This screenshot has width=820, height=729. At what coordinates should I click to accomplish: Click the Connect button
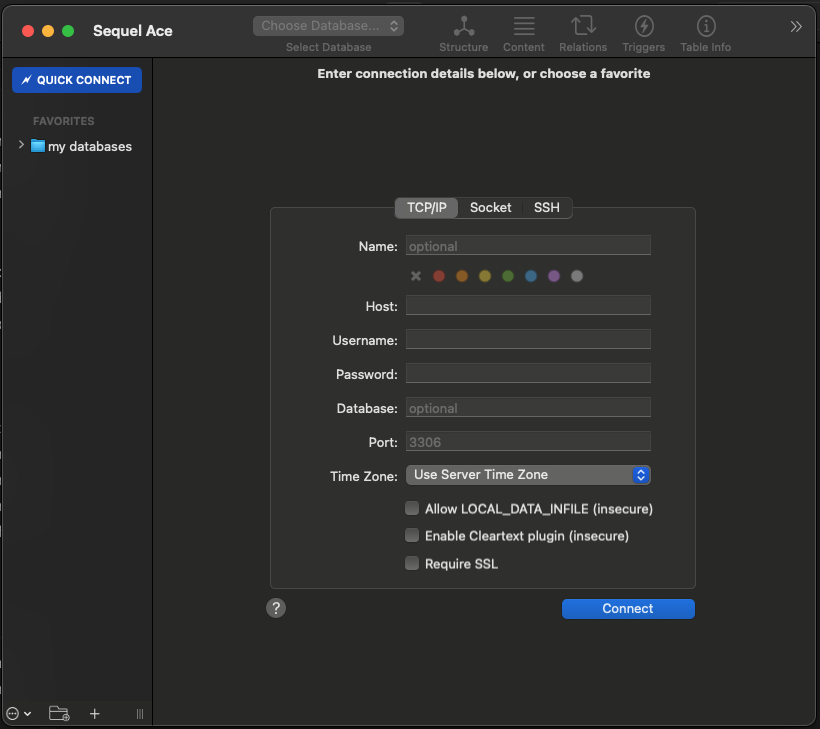(628, 609)
